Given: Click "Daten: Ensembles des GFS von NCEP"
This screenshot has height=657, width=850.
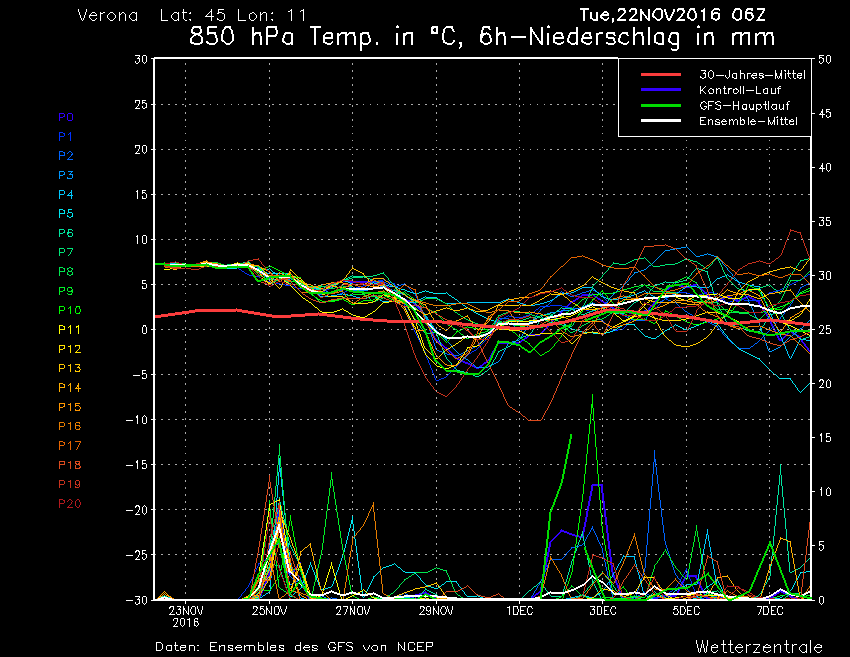Looking at the screenshot, I should pyautogui.click(x=294, y=647).
